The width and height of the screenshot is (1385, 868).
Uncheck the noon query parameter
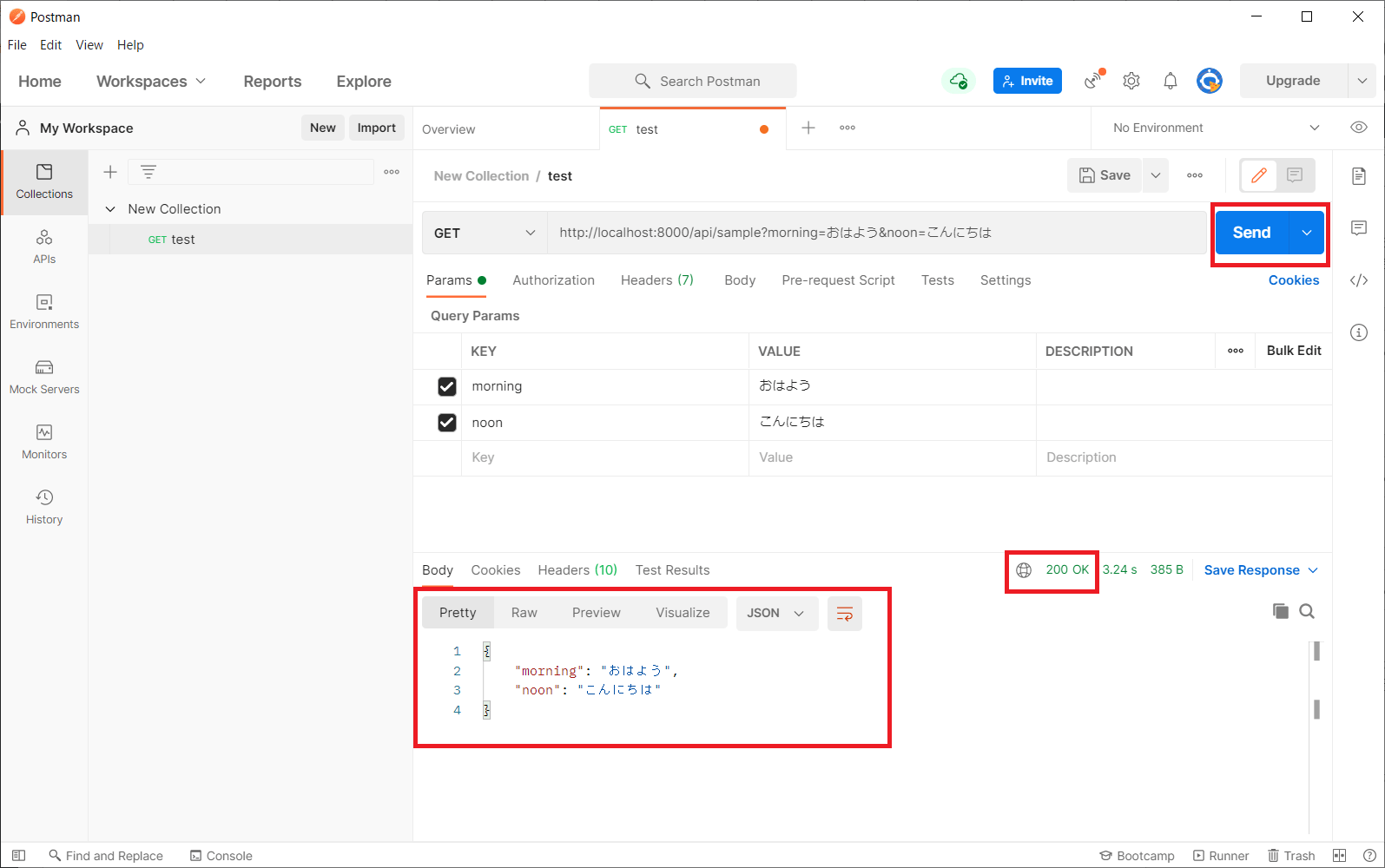tap(447, 423)
